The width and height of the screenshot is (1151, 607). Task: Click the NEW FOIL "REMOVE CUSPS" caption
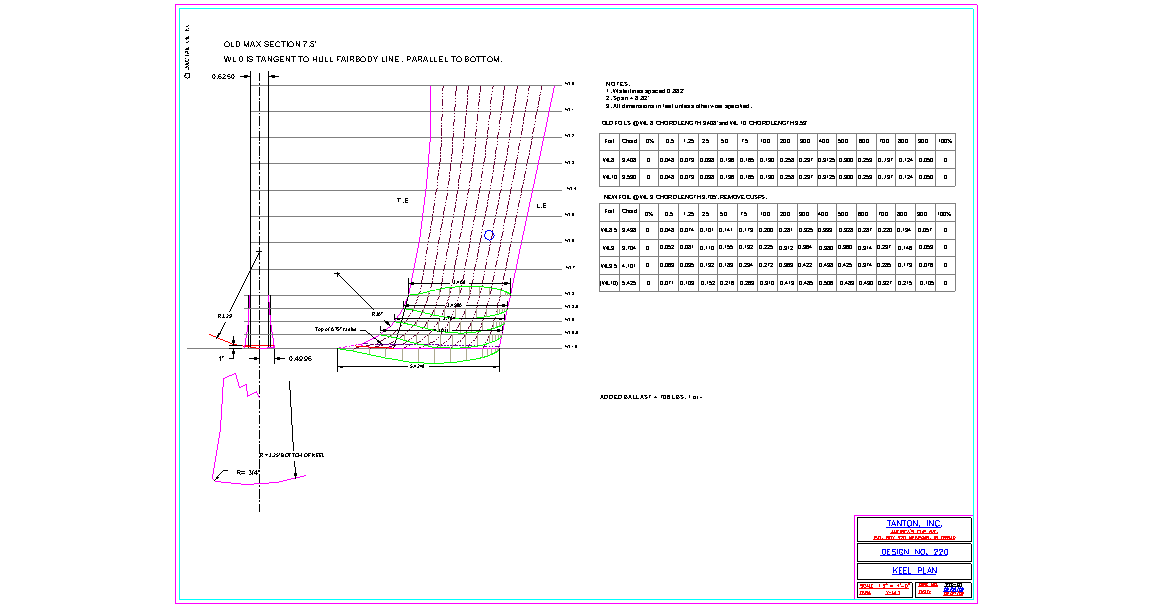[x=685, y=197]
